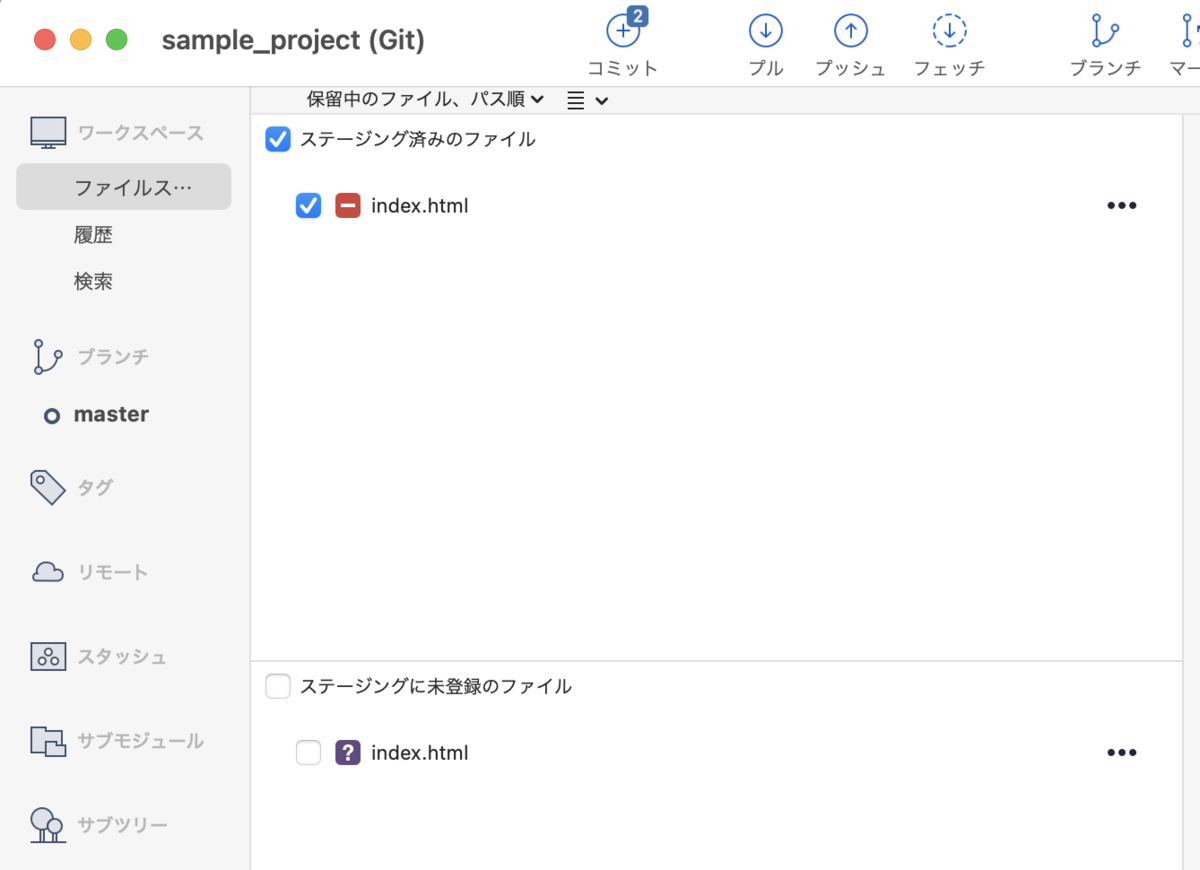Click the Tags icon in sidebar

[x=47, y=487]
